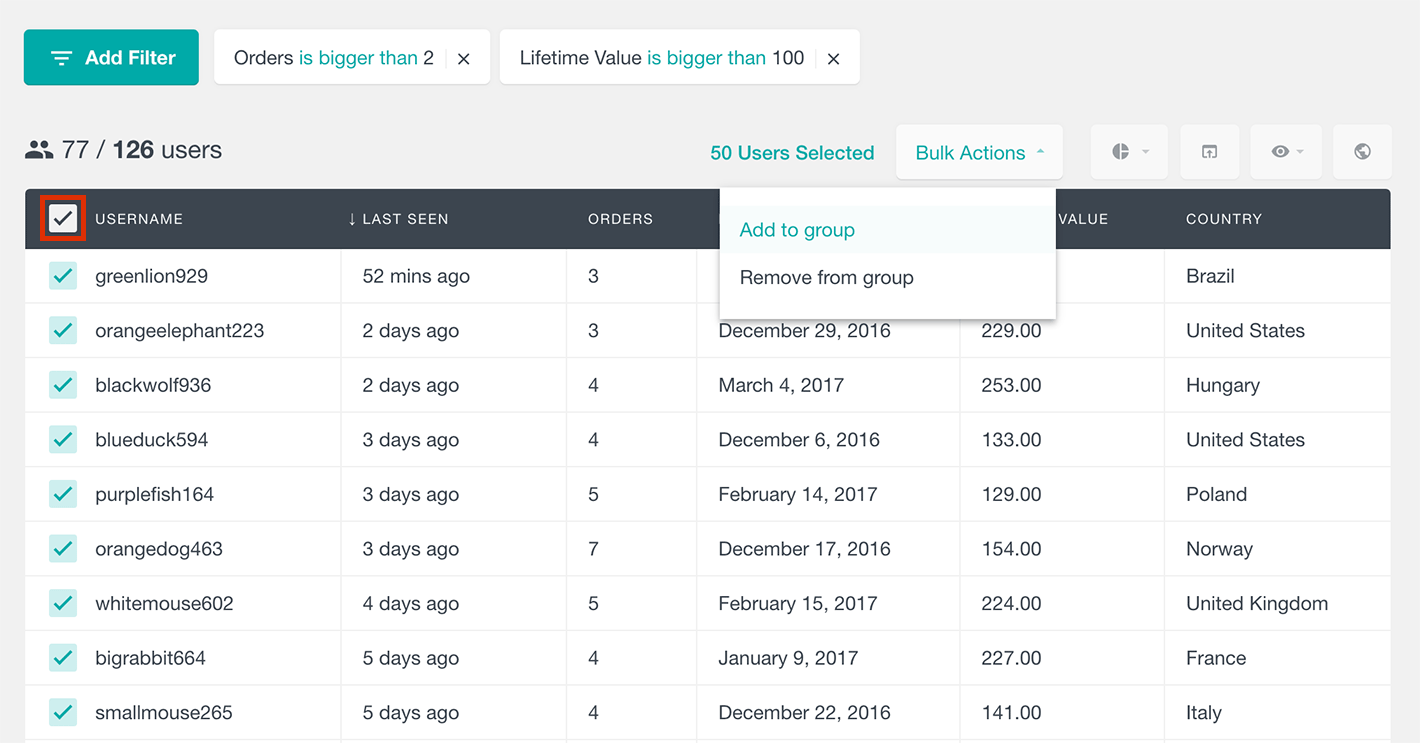Dismiss the Lifetime Value filter
Screen dimensions: 1420x743
pos(834,57)
